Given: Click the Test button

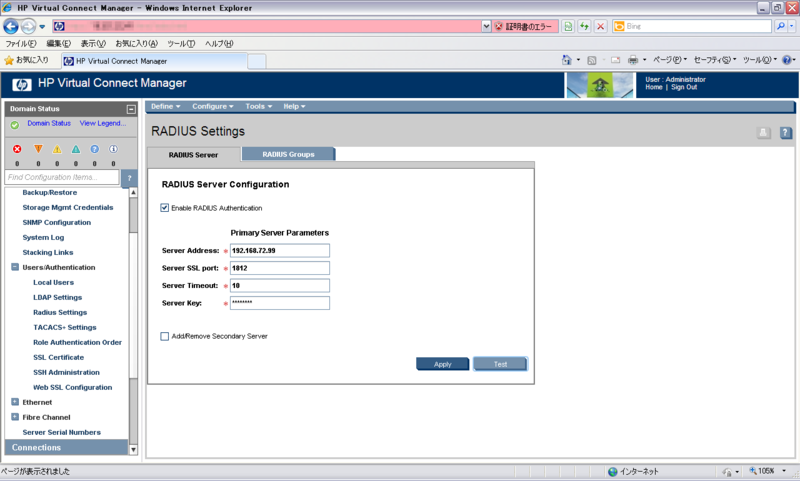Looking at the screenshot, I should coord(500,364).
